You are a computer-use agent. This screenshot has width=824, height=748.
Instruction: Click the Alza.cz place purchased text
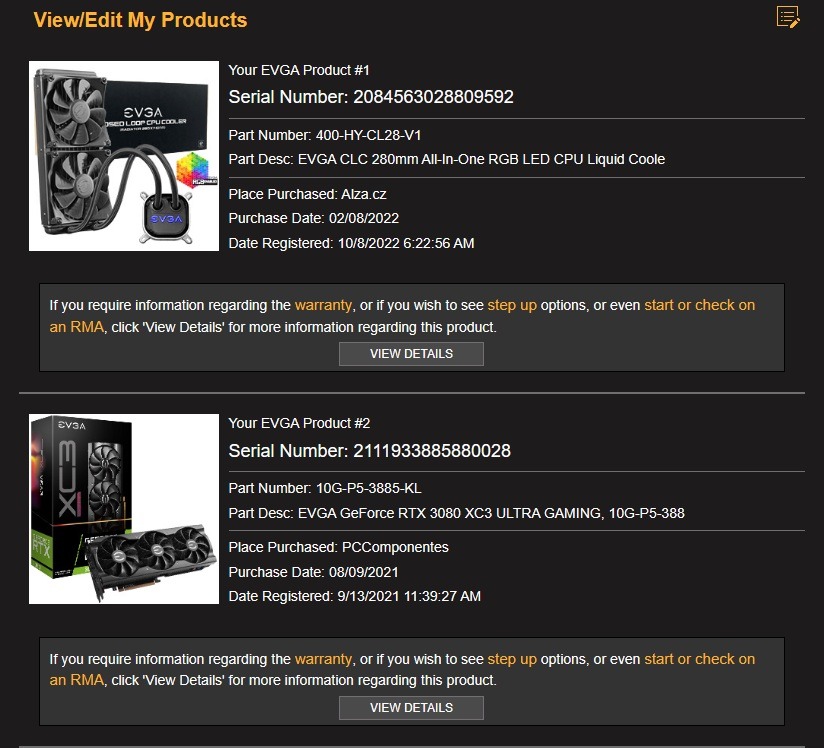[364, 194]
